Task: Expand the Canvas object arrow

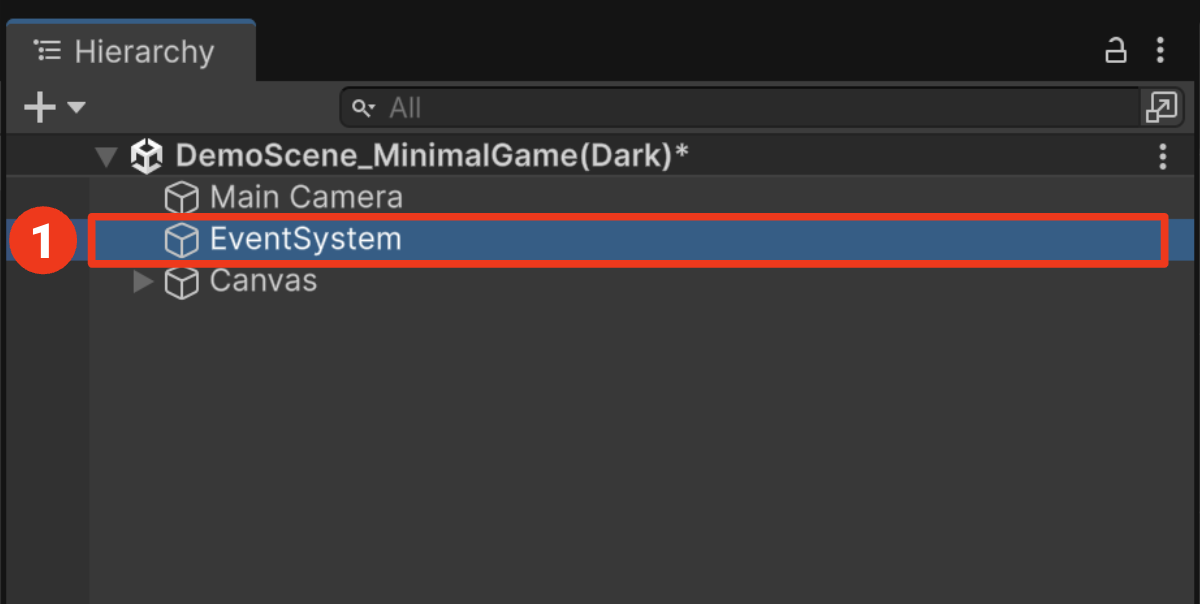Action: pos(143,282)
